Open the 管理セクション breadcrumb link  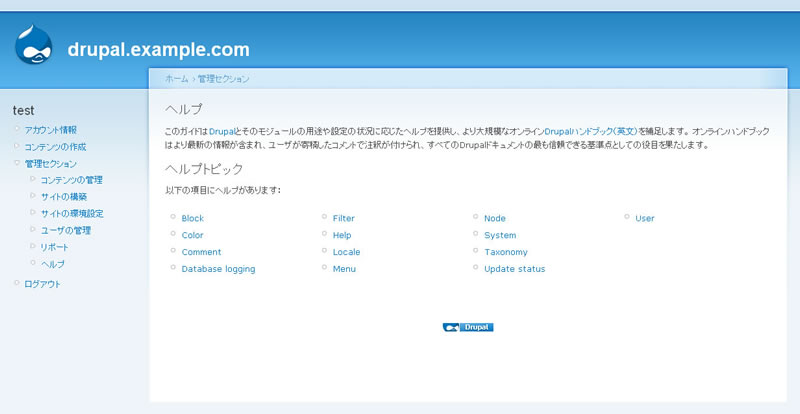(x=223, y=79)
